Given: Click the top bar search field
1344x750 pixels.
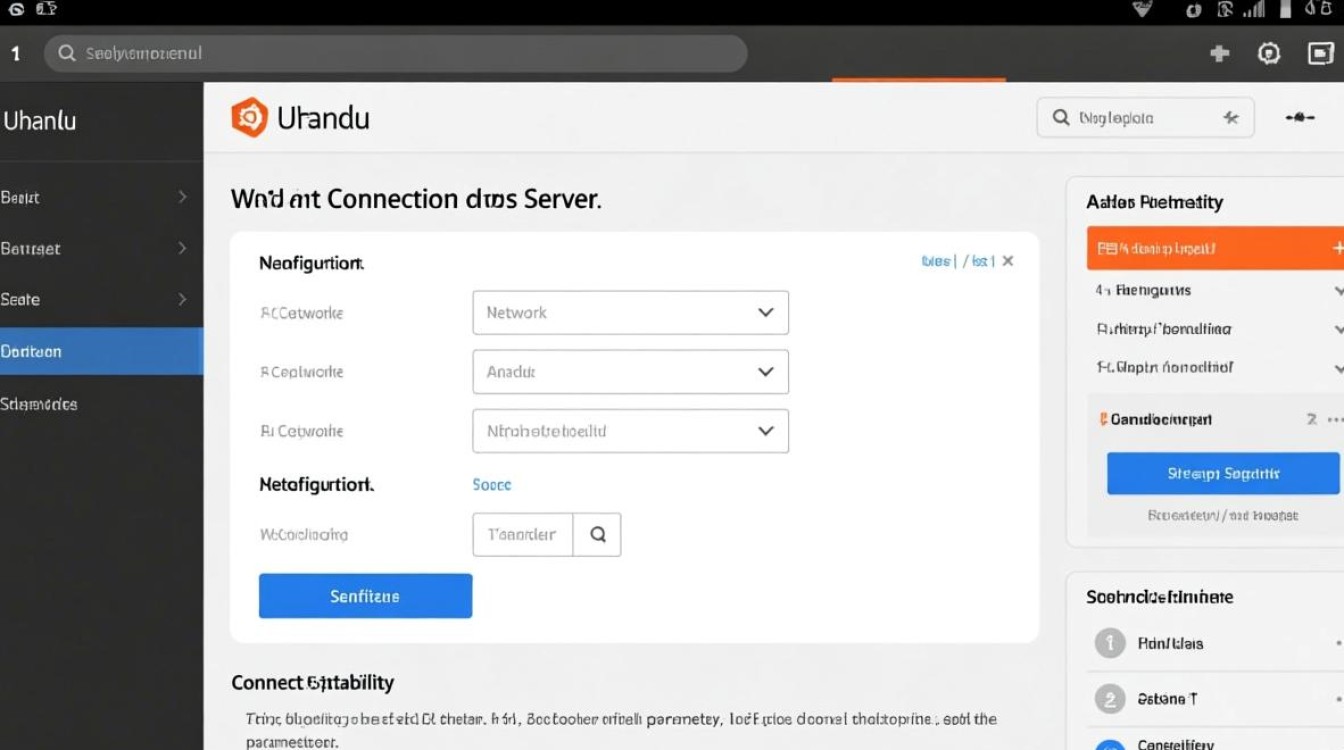Looking at the screenshot, I should tap(395, 54).
